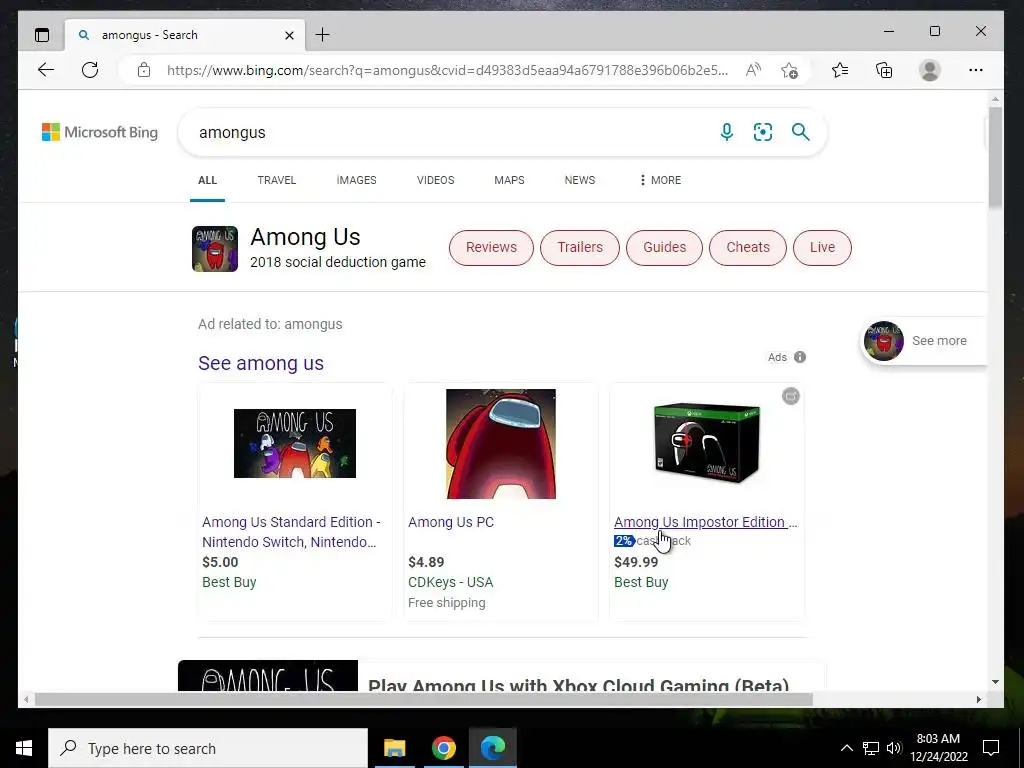
Task: Open See more side card
Action: tap(922, 341)
